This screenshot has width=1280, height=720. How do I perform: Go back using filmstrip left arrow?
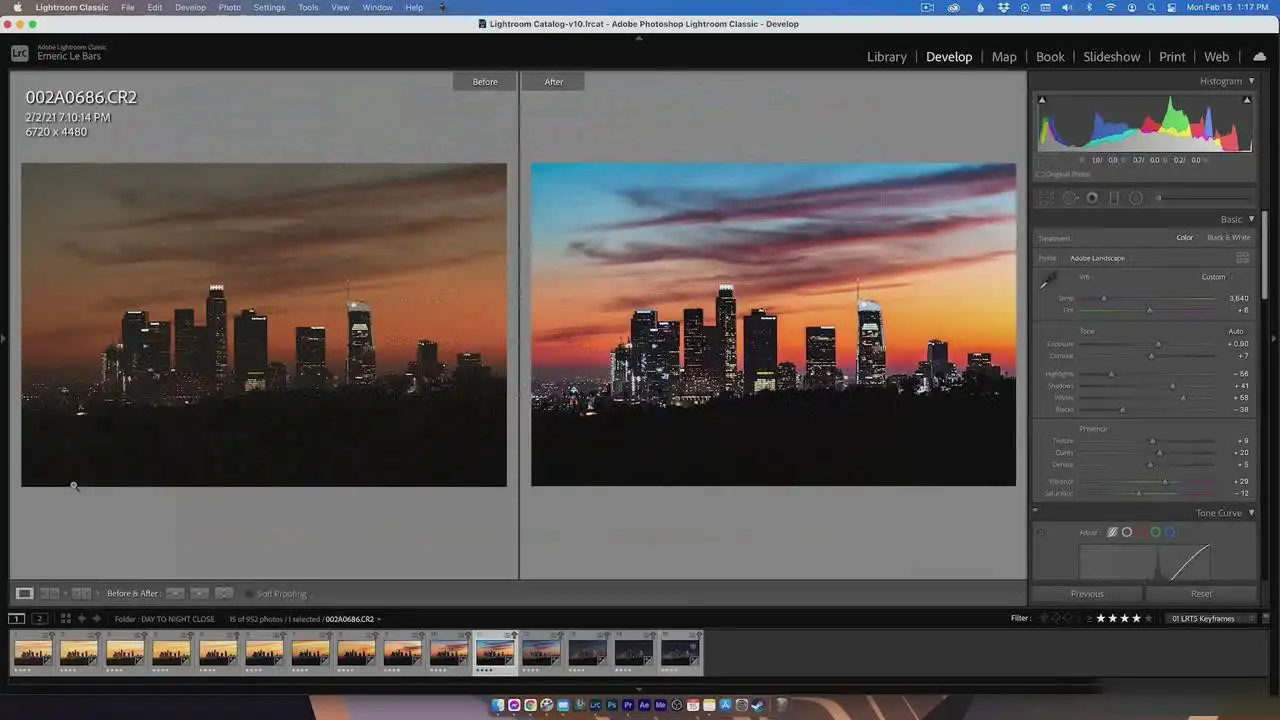point(82,619)
